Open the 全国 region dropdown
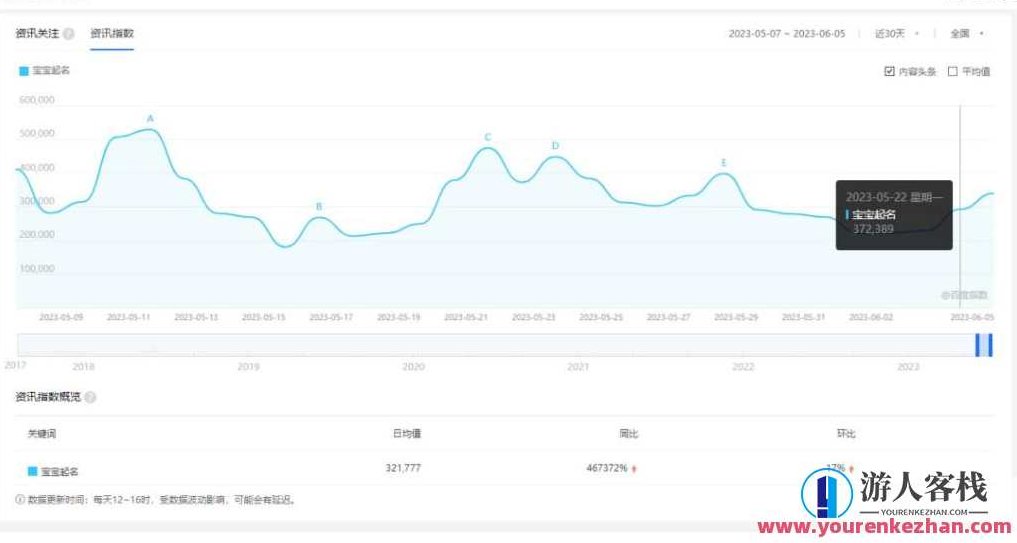The width and height of the screenshot is (1017, 543). (966, 34)
